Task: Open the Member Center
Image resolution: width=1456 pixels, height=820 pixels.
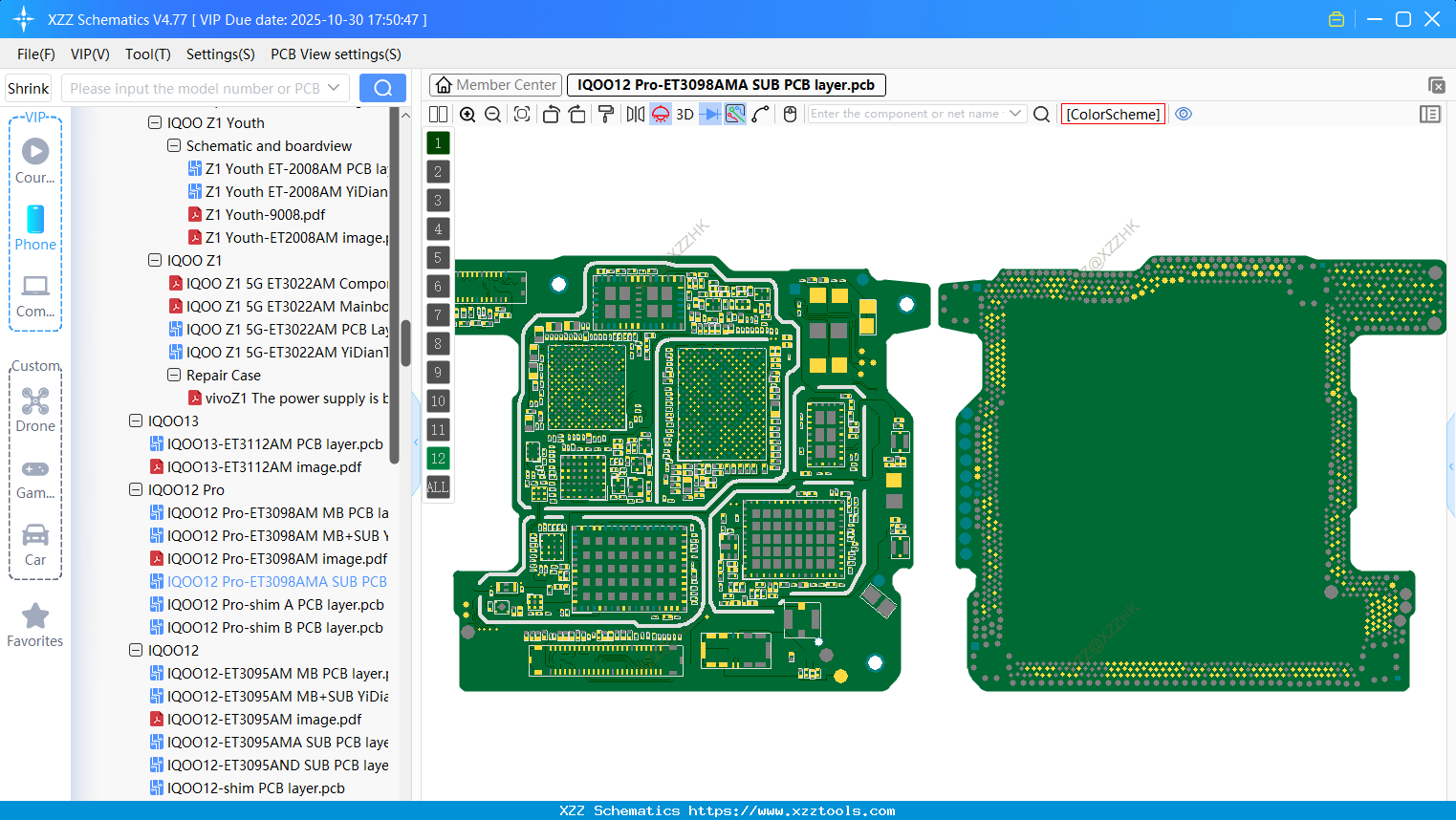Action: click(495, 84)
